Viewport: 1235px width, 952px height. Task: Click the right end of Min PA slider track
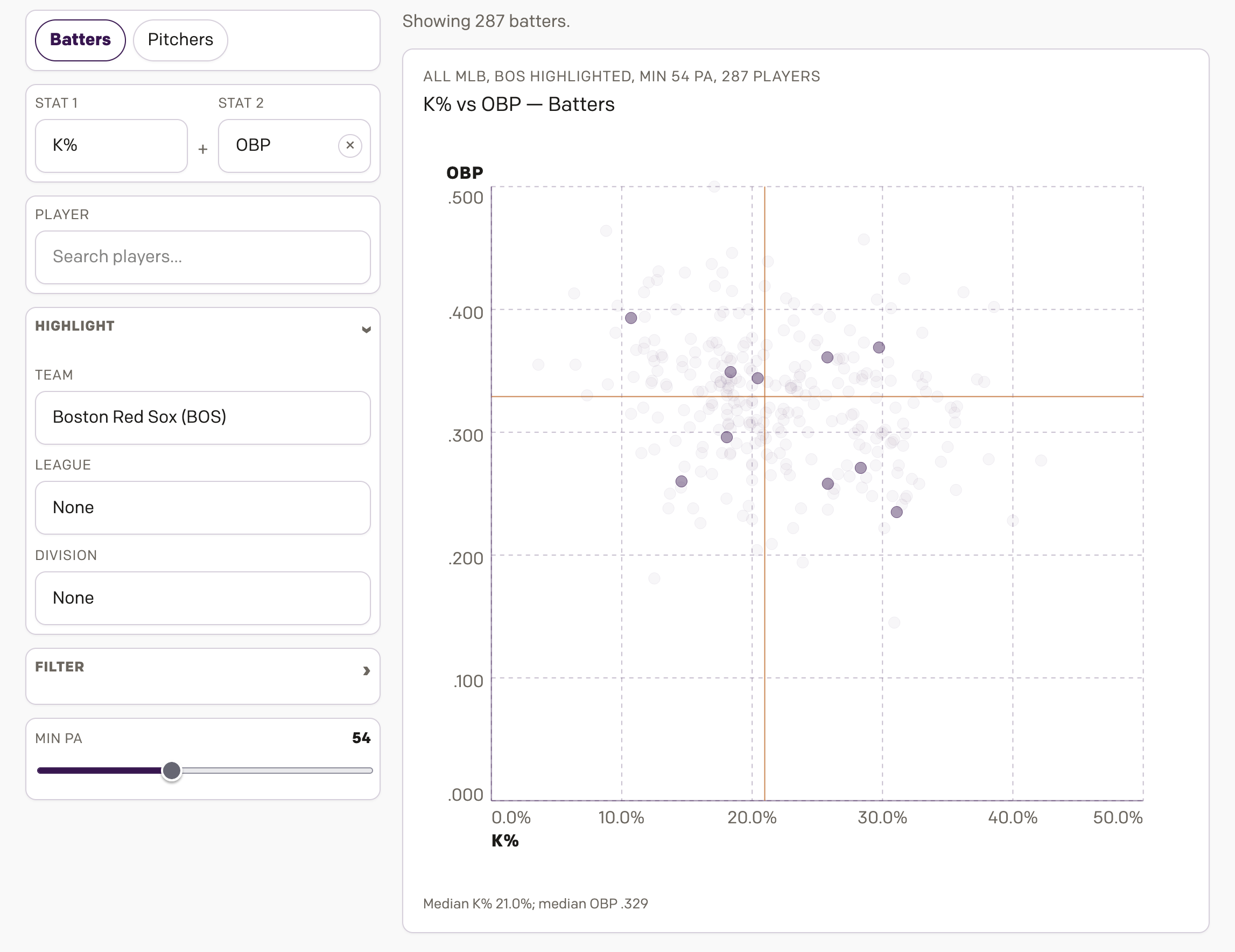[x=370, y=771]
